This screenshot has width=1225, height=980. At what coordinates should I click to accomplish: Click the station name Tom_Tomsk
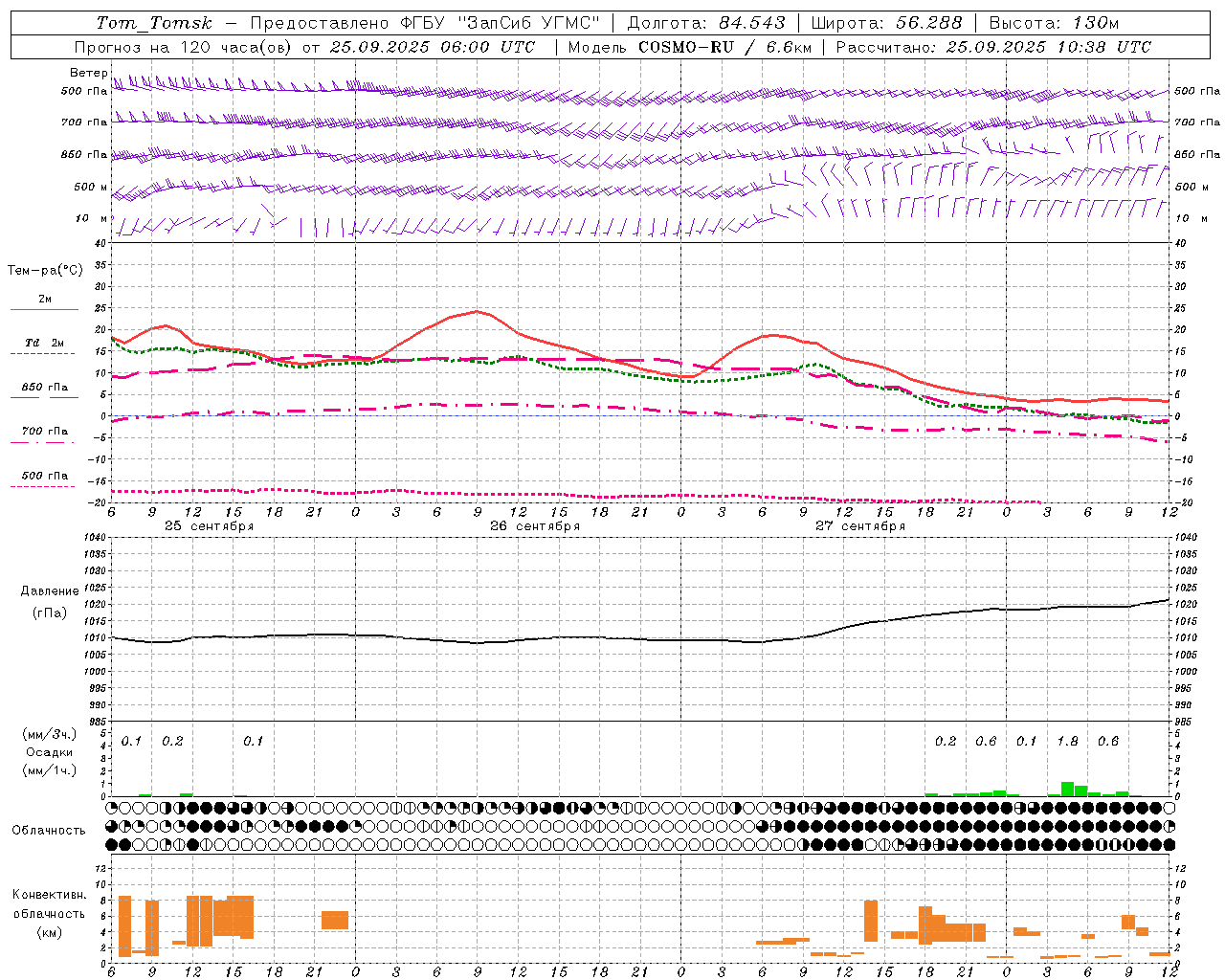pyautogui.click(x=154, y=23)
